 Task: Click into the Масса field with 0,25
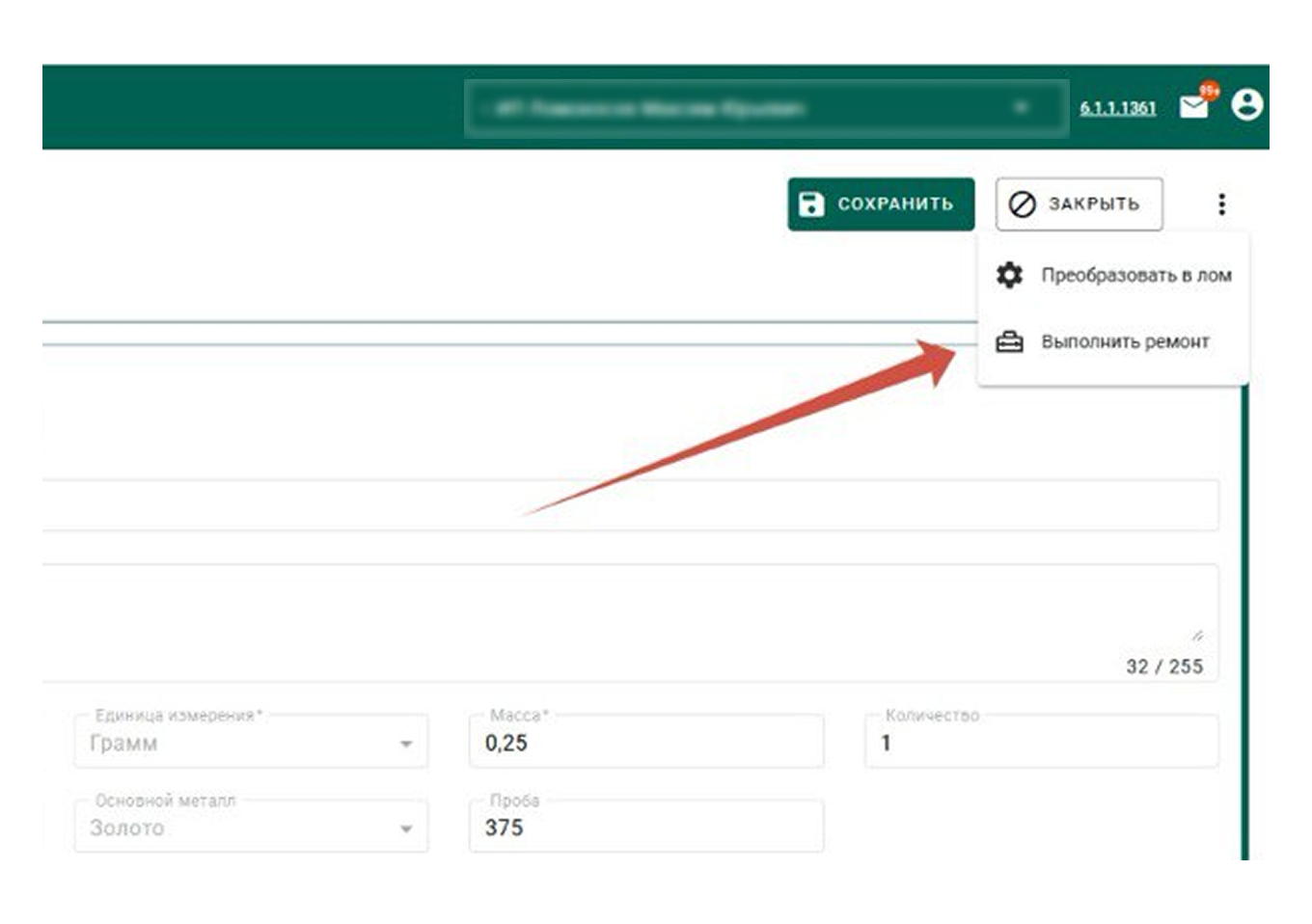click(646, 743)
